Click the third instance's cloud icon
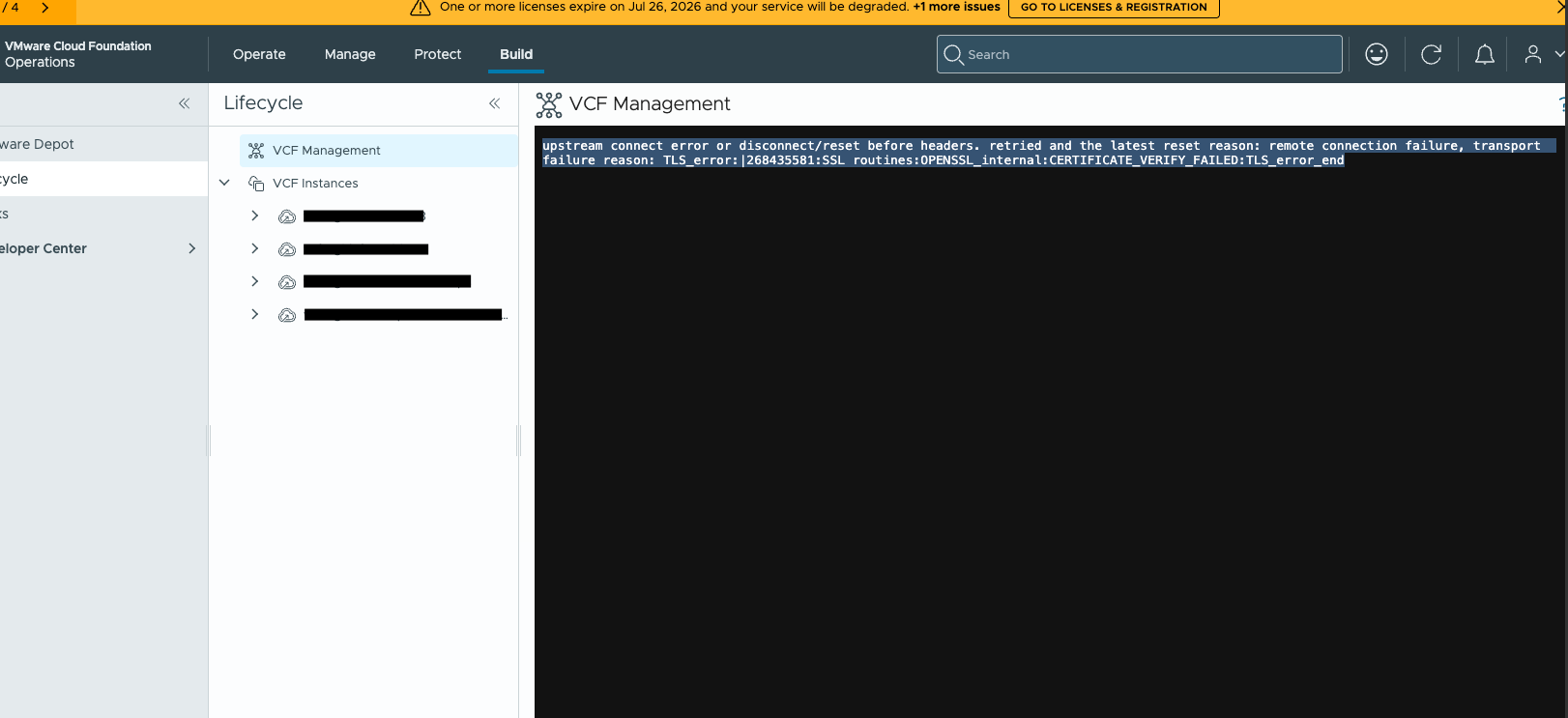The image size is (1568, 718). point(287,282)
